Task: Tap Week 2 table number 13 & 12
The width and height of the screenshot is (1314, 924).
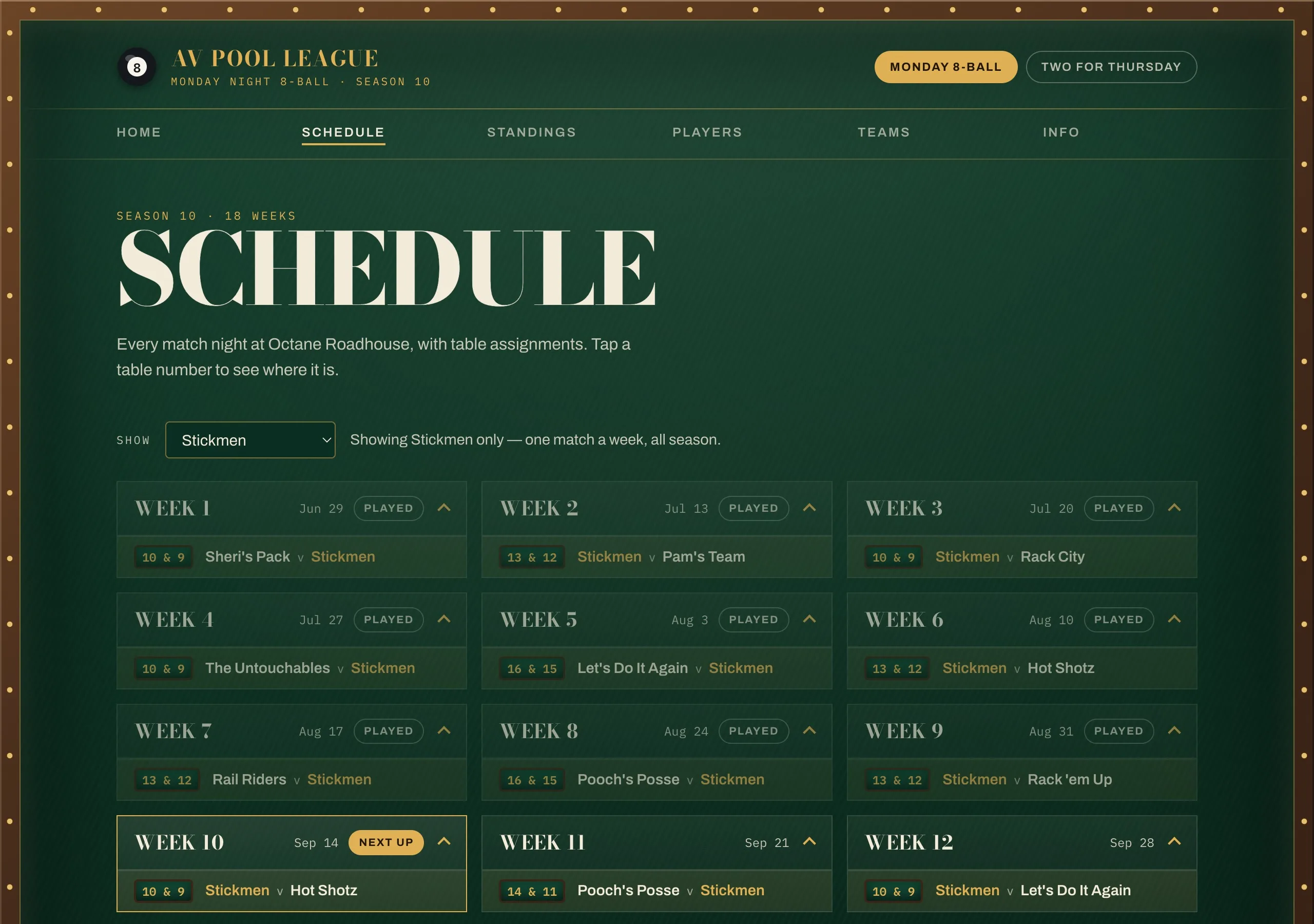Action: 532,557
